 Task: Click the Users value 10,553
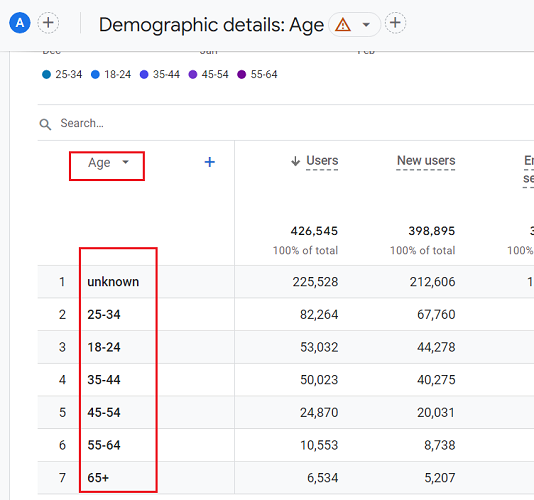(319, 445)
